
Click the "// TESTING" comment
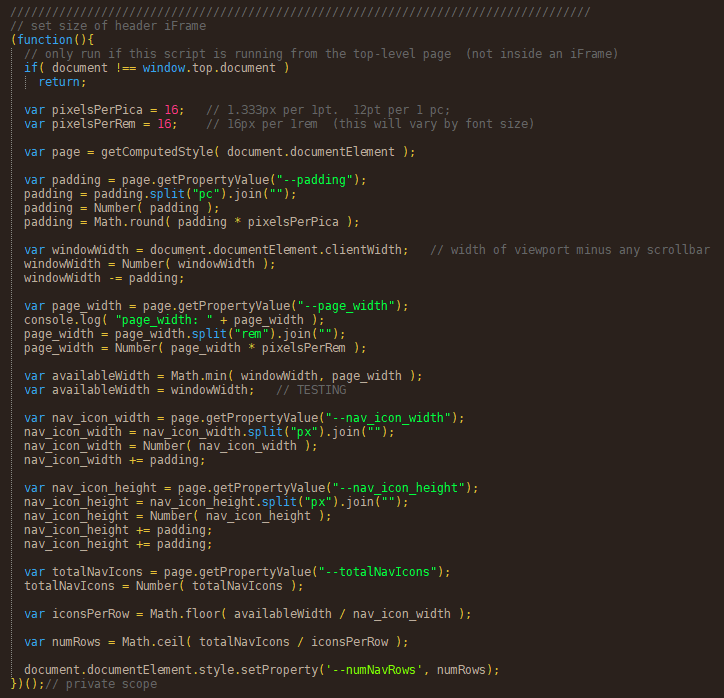(x=311, y=389)
